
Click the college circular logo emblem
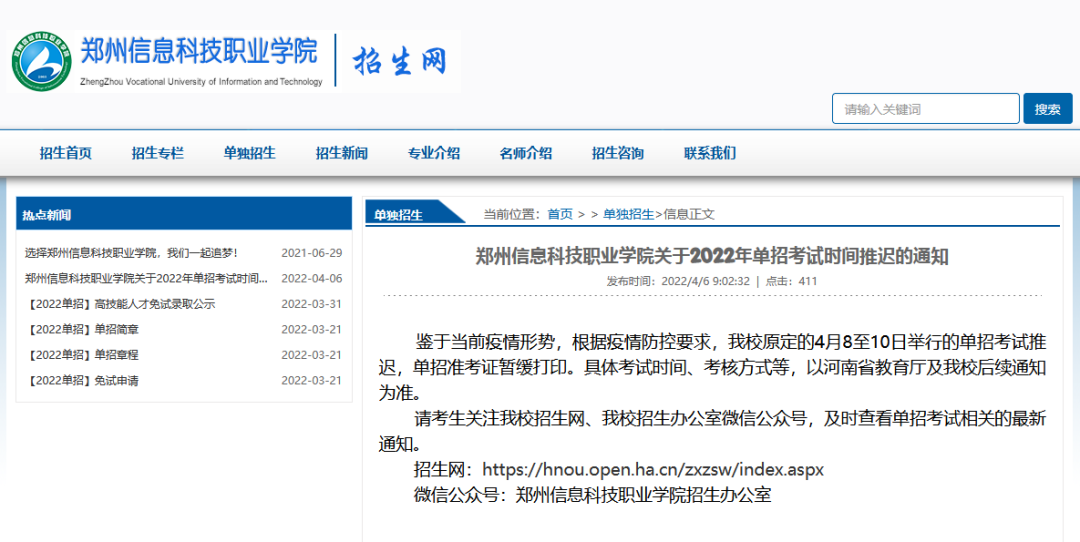42,61
